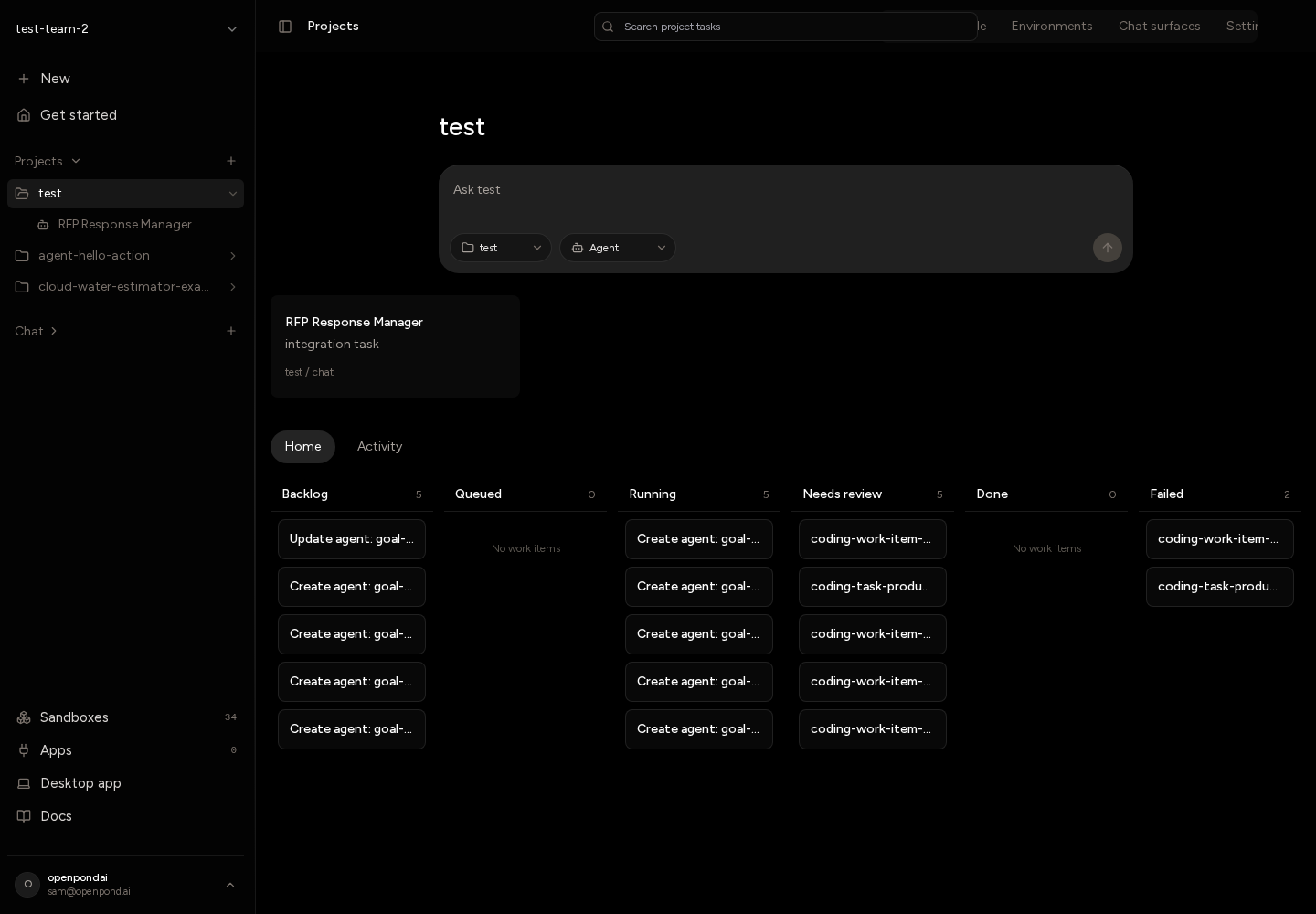The image size is (1316, 914).
Task: Collapse the Projects section chevron
Action: click(x=76, y=161)
